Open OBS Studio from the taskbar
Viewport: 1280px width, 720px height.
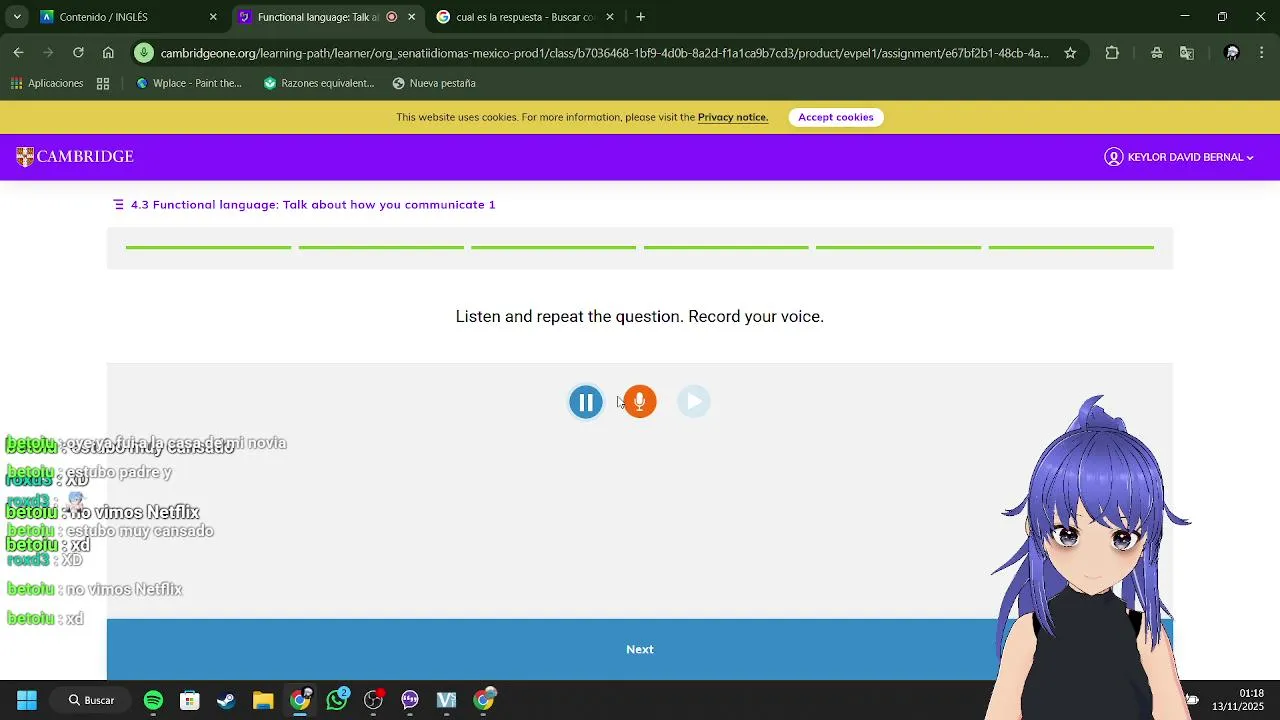coord(374,700)
